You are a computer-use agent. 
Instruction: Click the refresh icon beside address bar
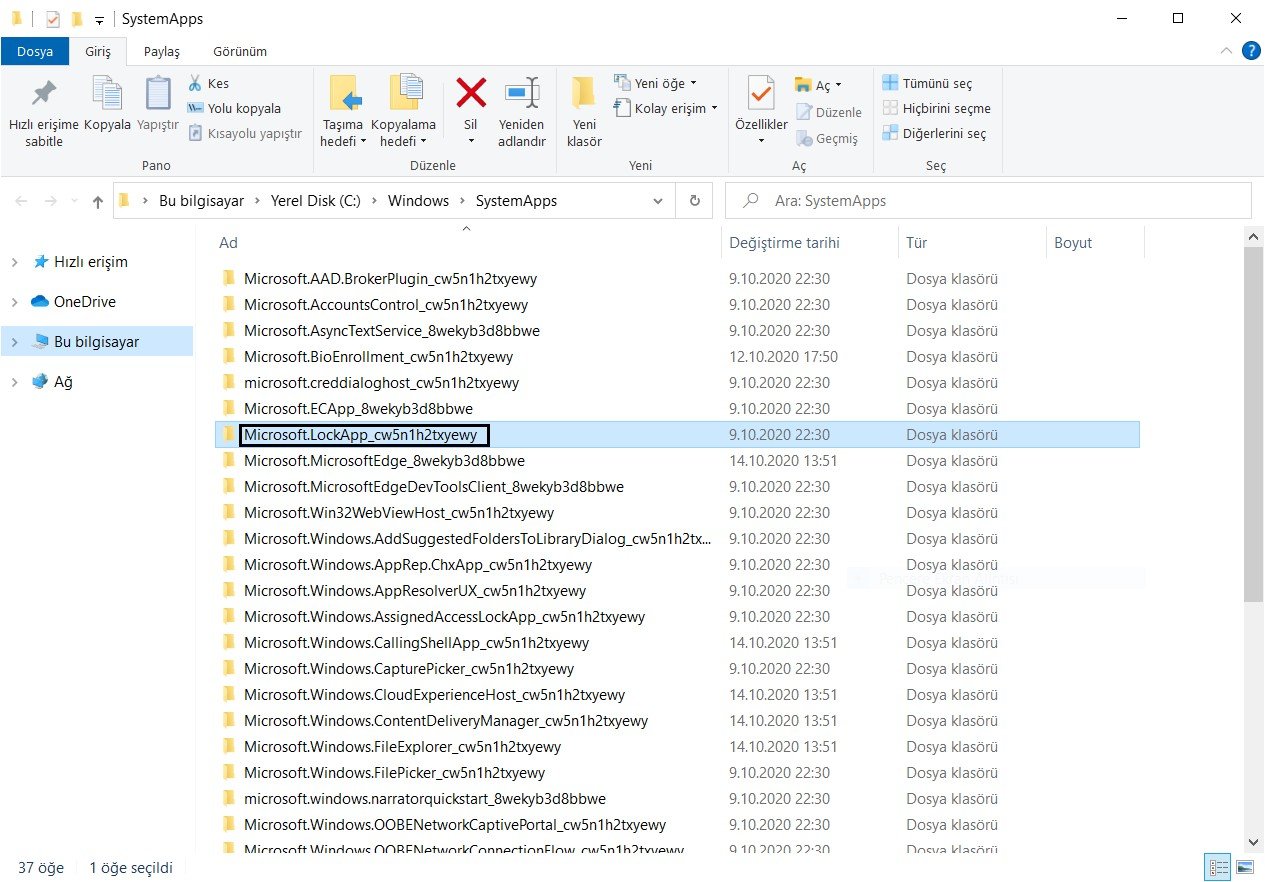[x=695, y=201]
